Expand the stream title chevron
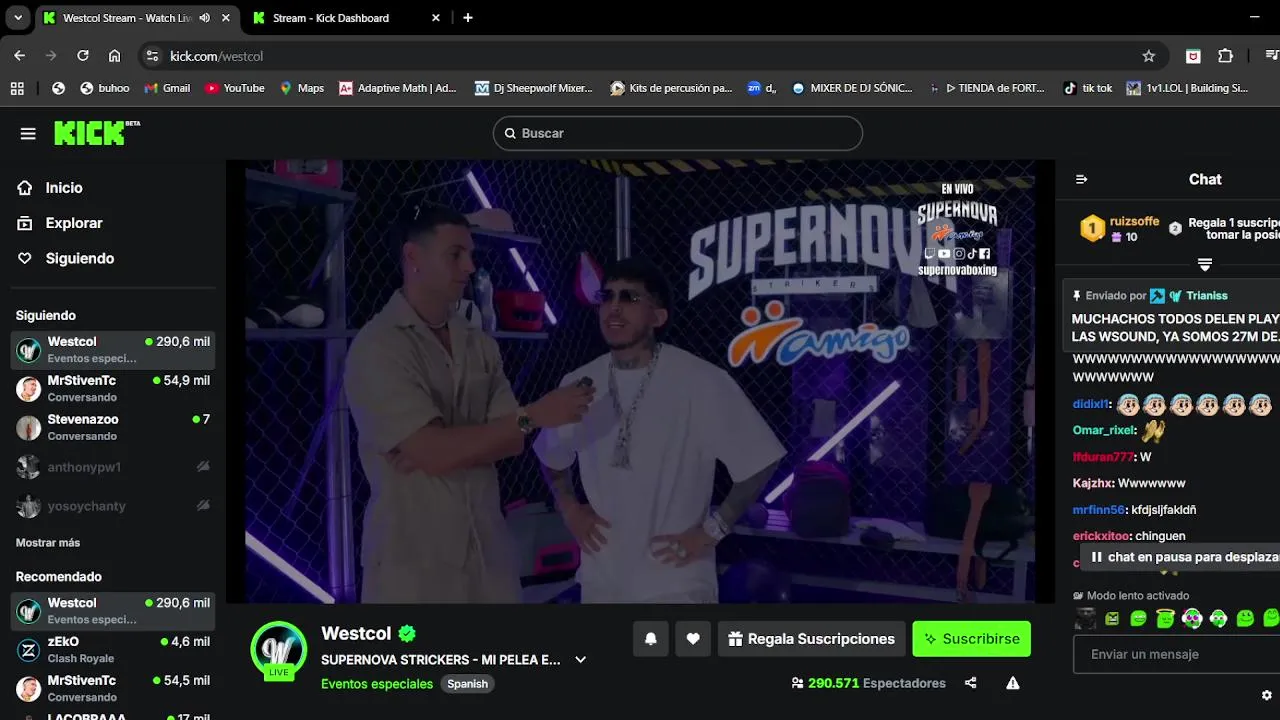 pyautogui.click(x=580, y=660)
